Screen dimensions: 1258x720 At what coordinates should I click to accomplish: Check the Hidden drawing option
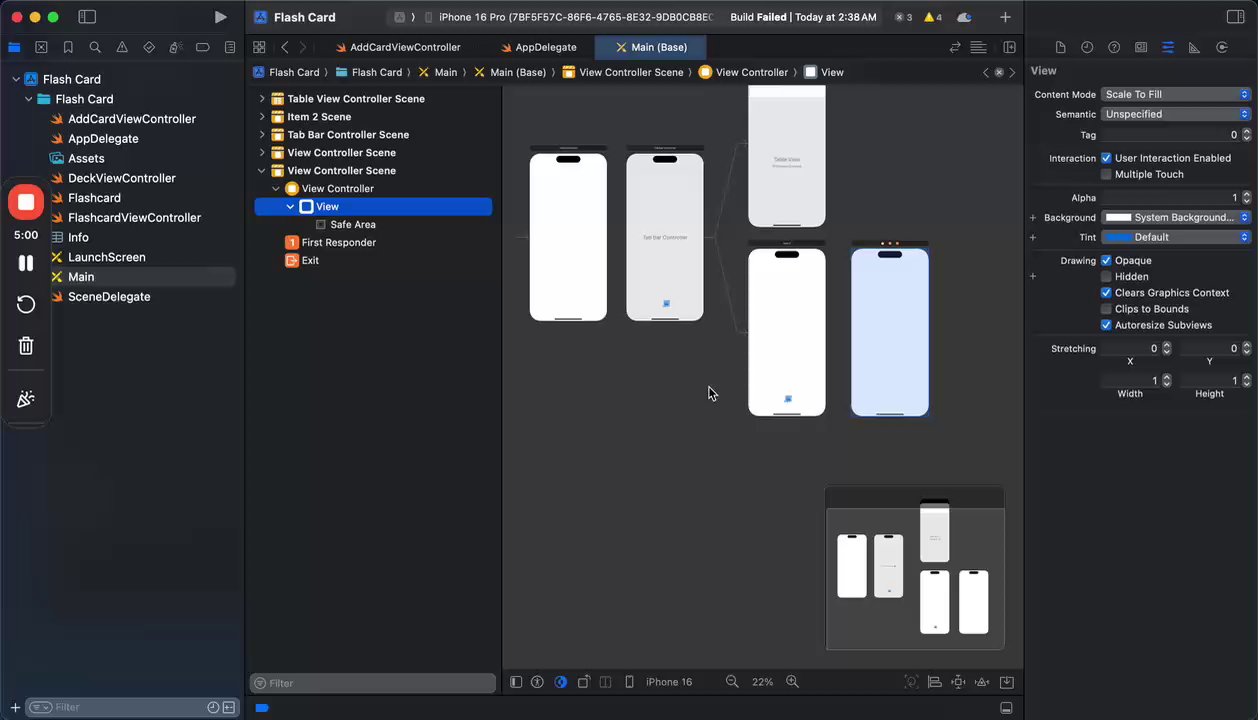(x=1106, y=277)
